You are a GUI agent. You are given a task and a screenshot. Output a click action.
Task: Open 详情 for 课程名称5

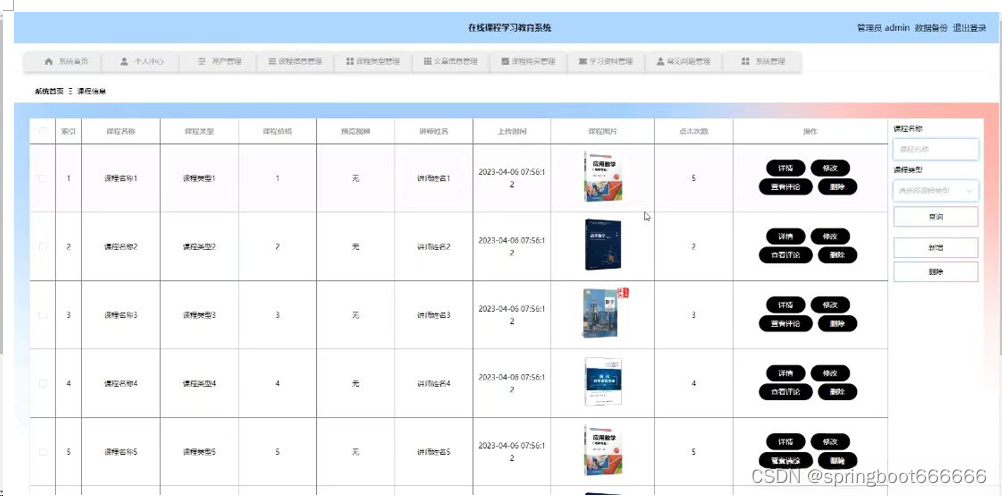point(785,442)
